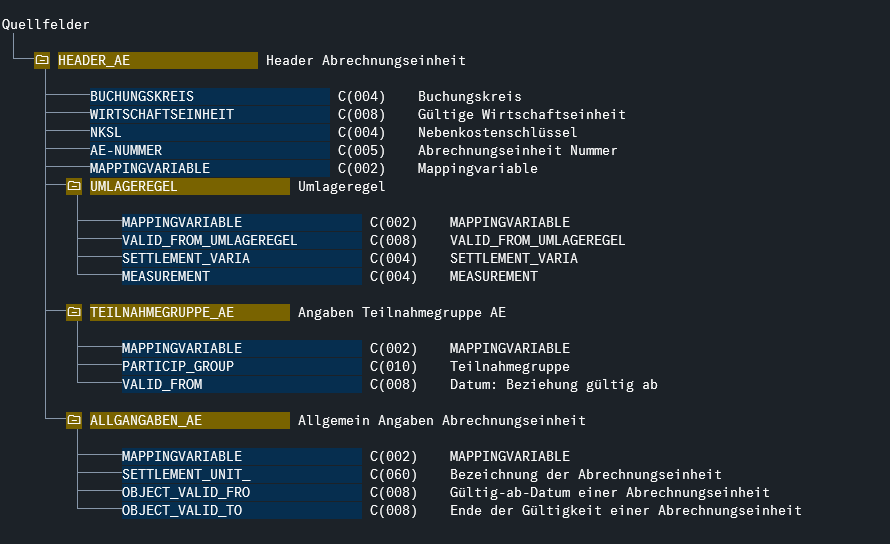Select the AE-NUMMER field
The width and height of the screenshot is (890, 544).
click(x=209, y=150)
